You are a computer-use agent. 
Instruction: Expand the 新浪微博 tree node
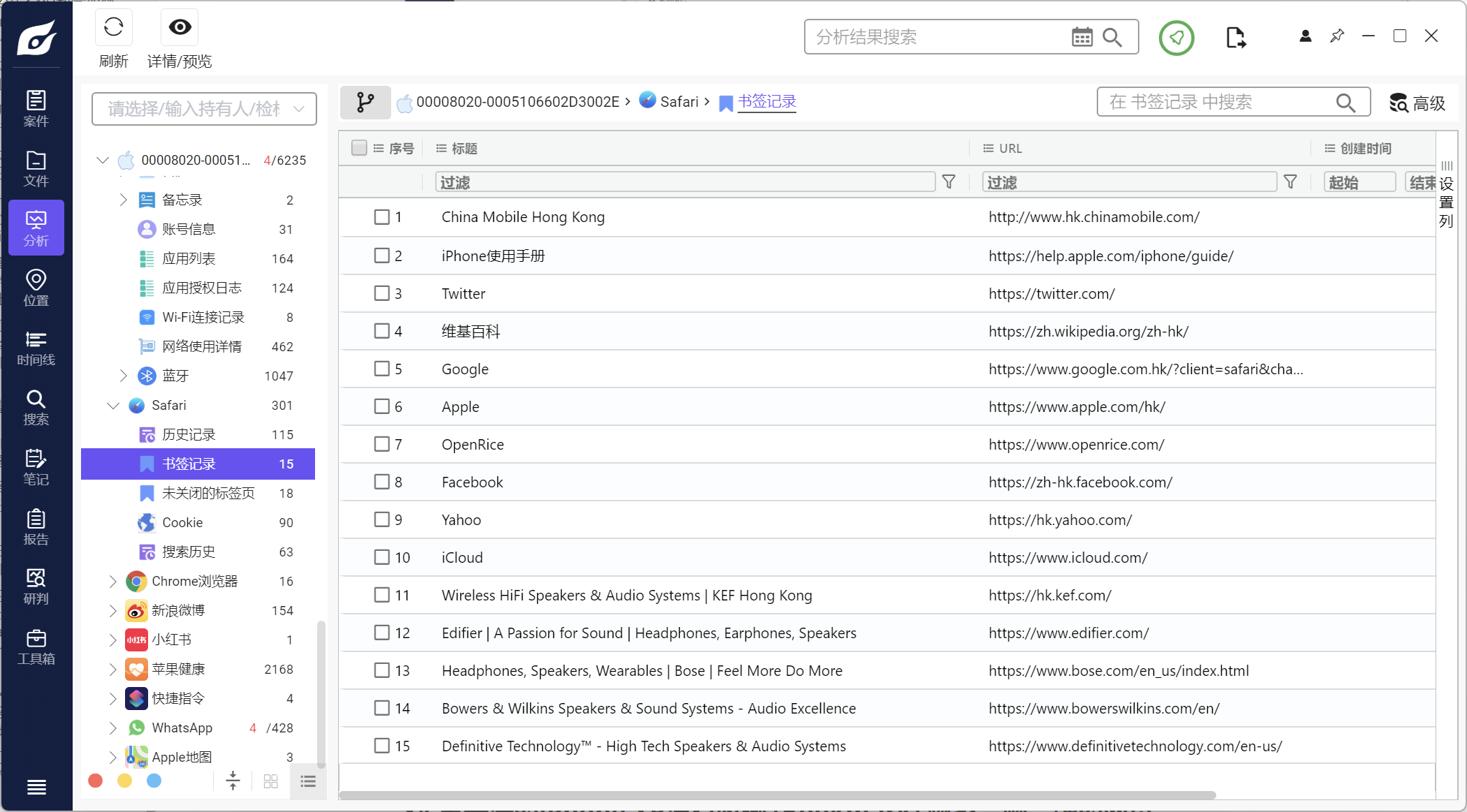pyautogui.click(x=113, y=610)
